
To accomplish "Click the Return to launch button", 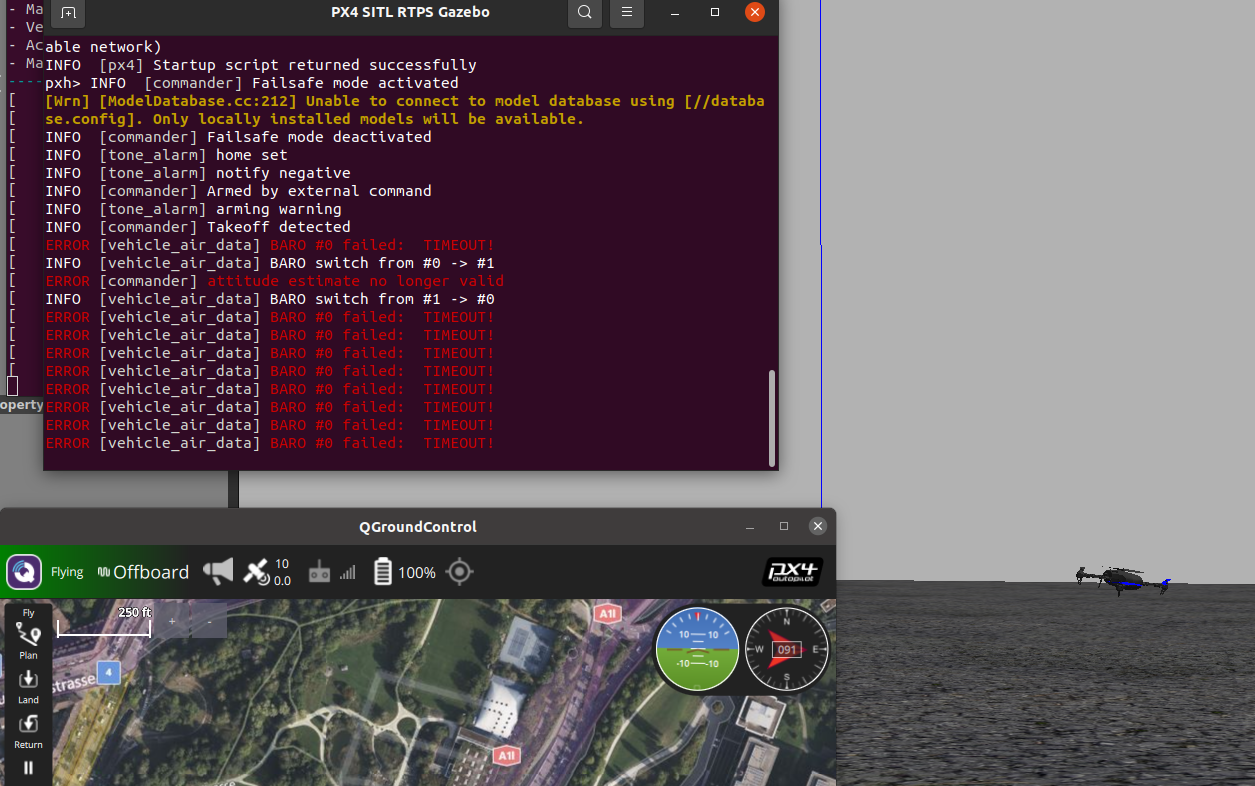I will [x=28, y=730].
